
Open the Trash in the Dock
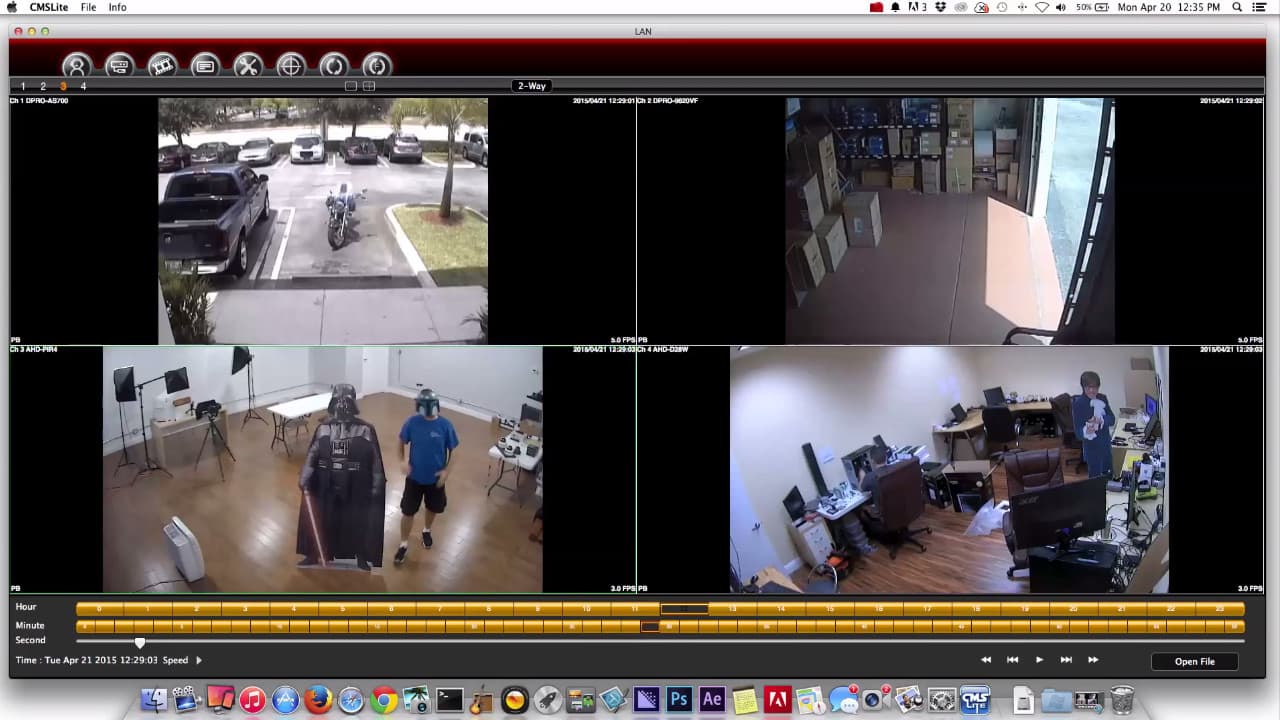click(1122, 700)
